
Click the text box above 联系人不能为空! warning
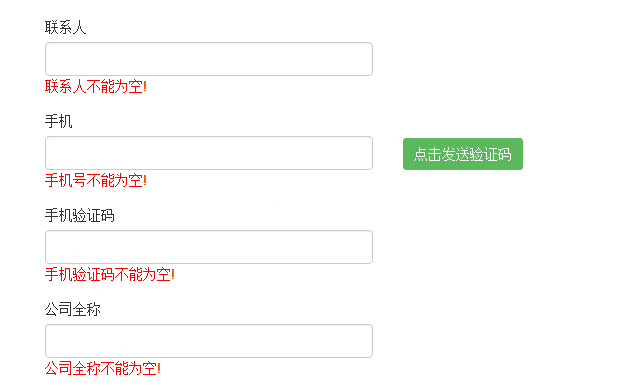(209, 59)
